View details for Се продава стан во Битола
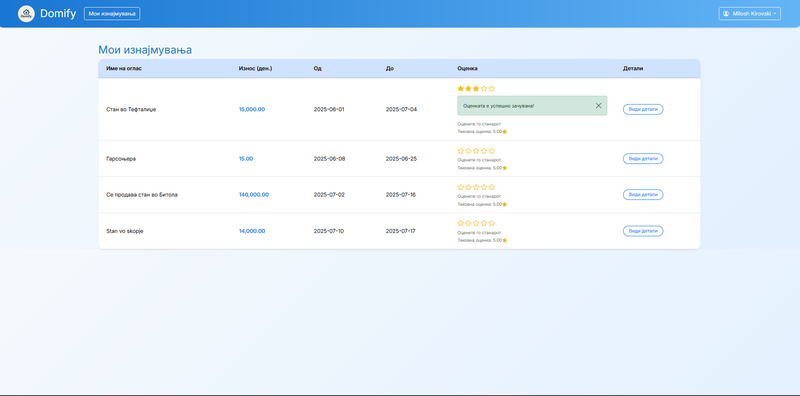 (x=643, y=194)
